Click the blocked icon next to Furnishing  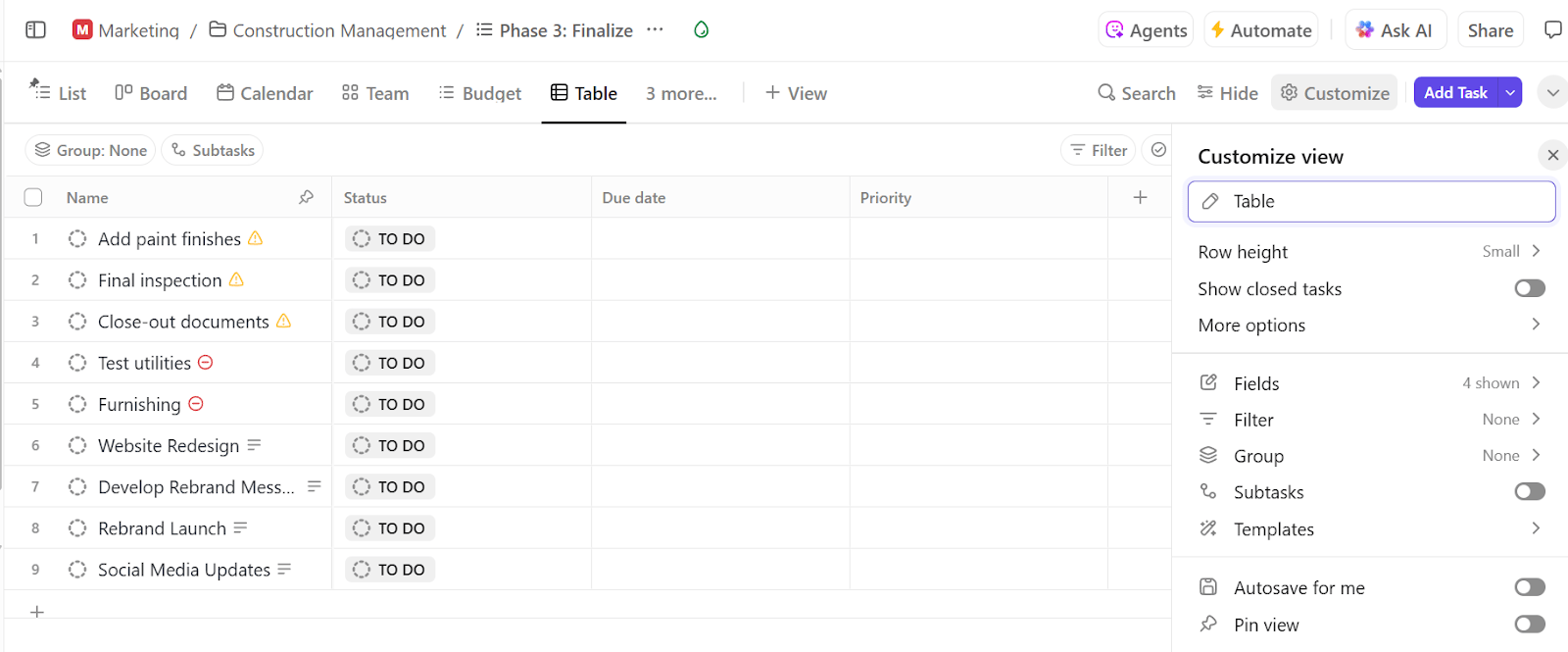click(196, 404)
